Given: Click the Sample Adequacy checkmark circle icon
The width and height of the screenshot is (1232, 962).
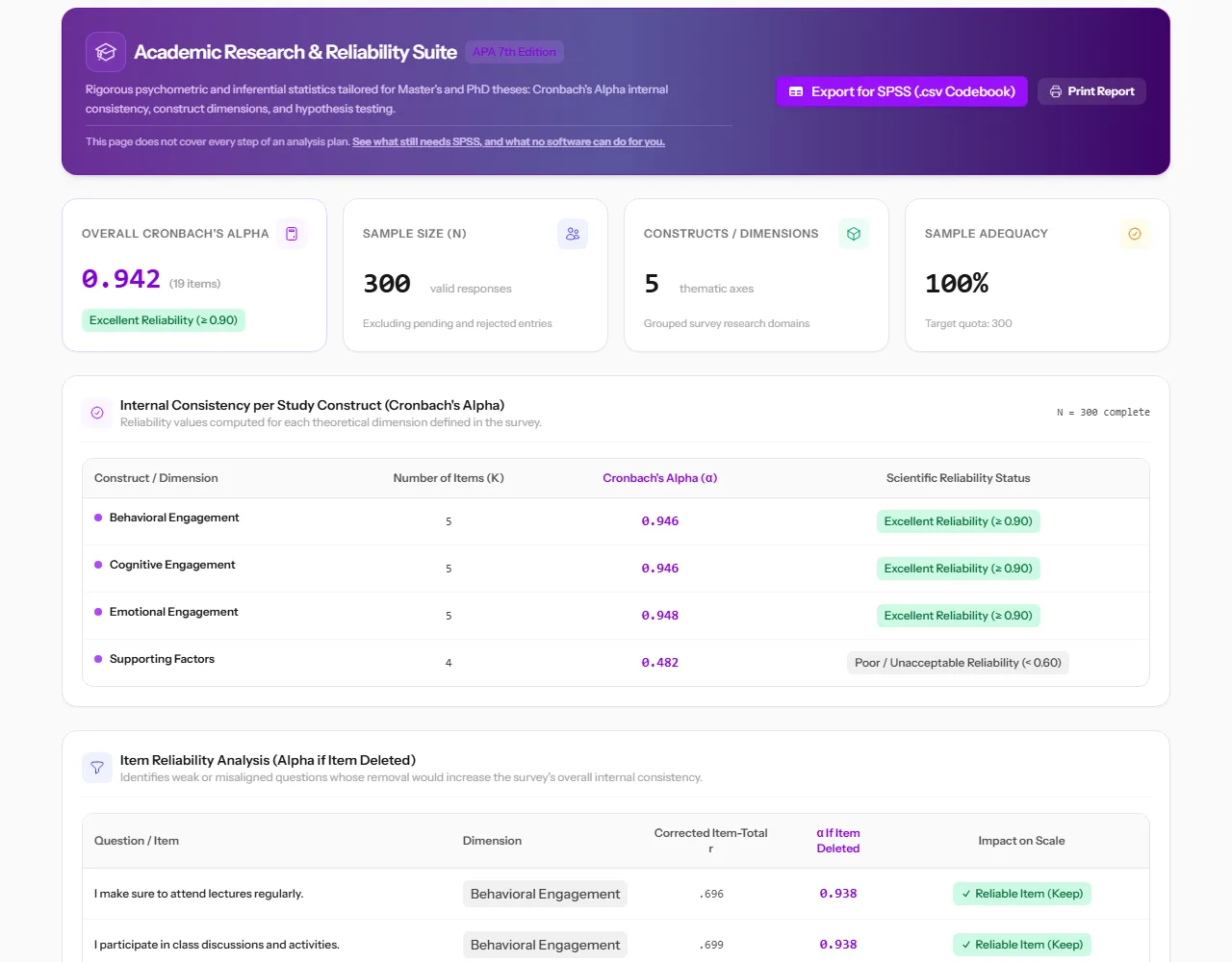Looking at the screenshot, I should (1135, 234).
